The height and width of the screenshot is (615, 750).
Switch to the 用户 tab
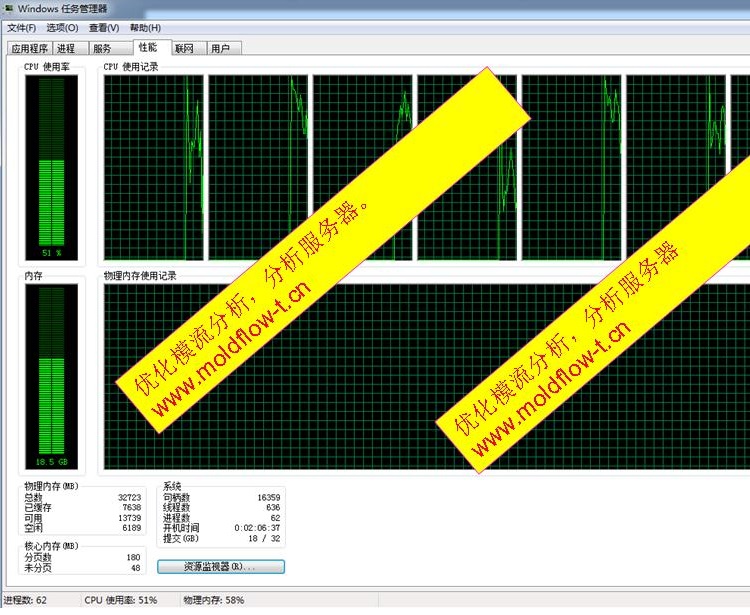(x=224, y=48)
